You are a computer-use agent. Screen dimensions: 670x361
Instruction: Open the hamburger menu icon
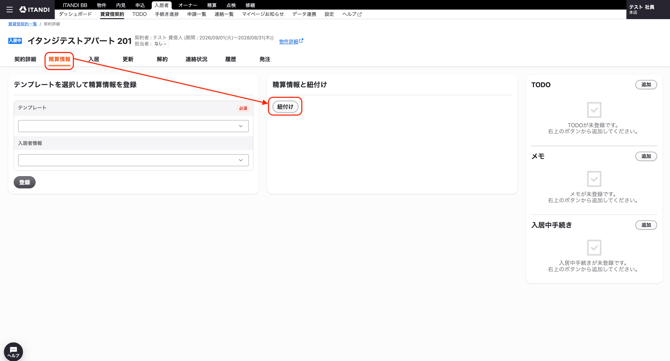tap(9, 9)
